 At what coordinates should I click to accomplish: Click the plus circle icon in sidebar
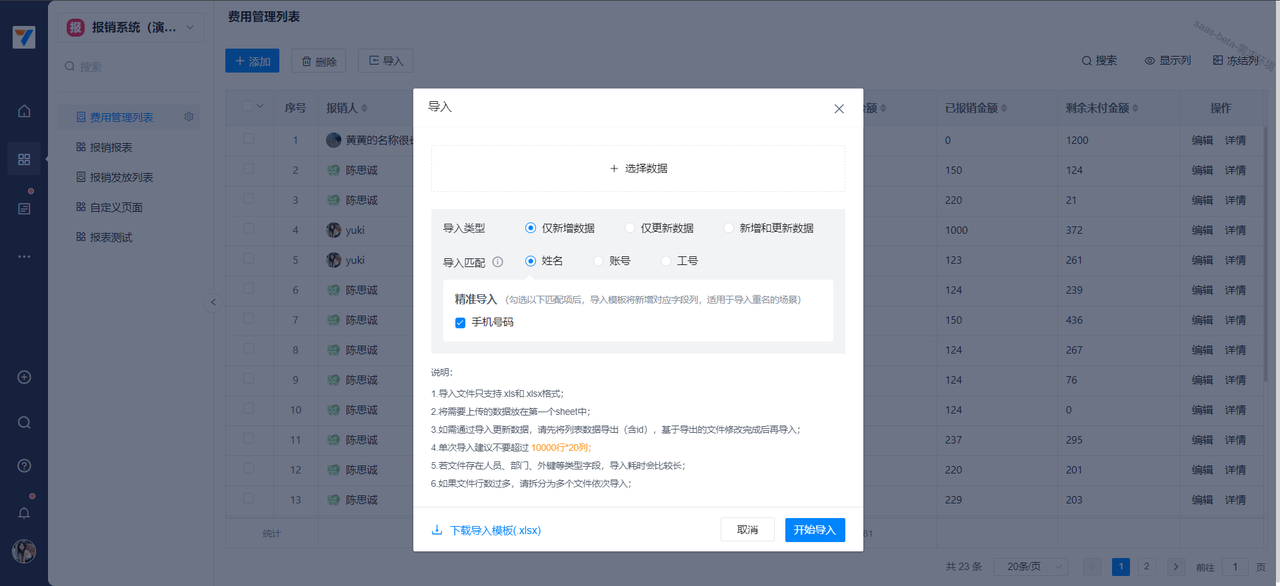coord(24,377)
